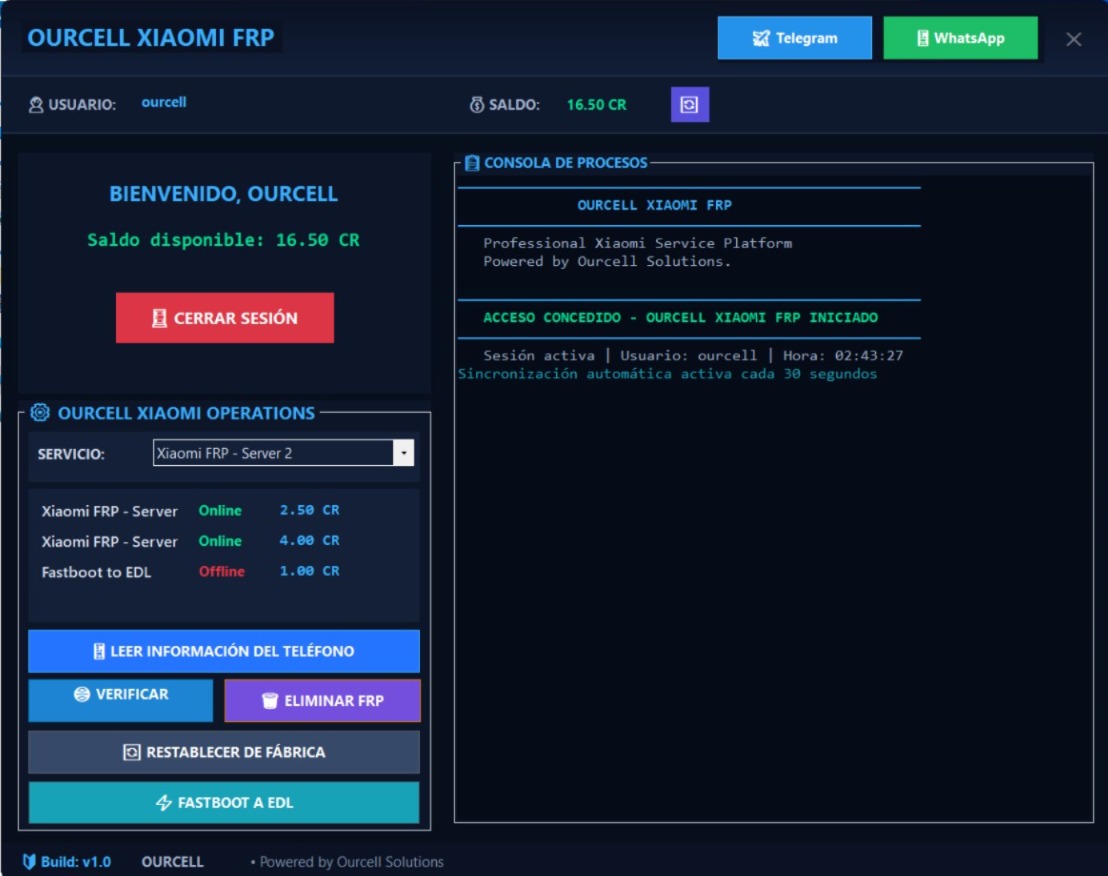The width and height of the screenshot is (1108, 876).
Task: Click the 'OURCELL XIAOMI FRP' console header text
Action: tap(654, 205)
